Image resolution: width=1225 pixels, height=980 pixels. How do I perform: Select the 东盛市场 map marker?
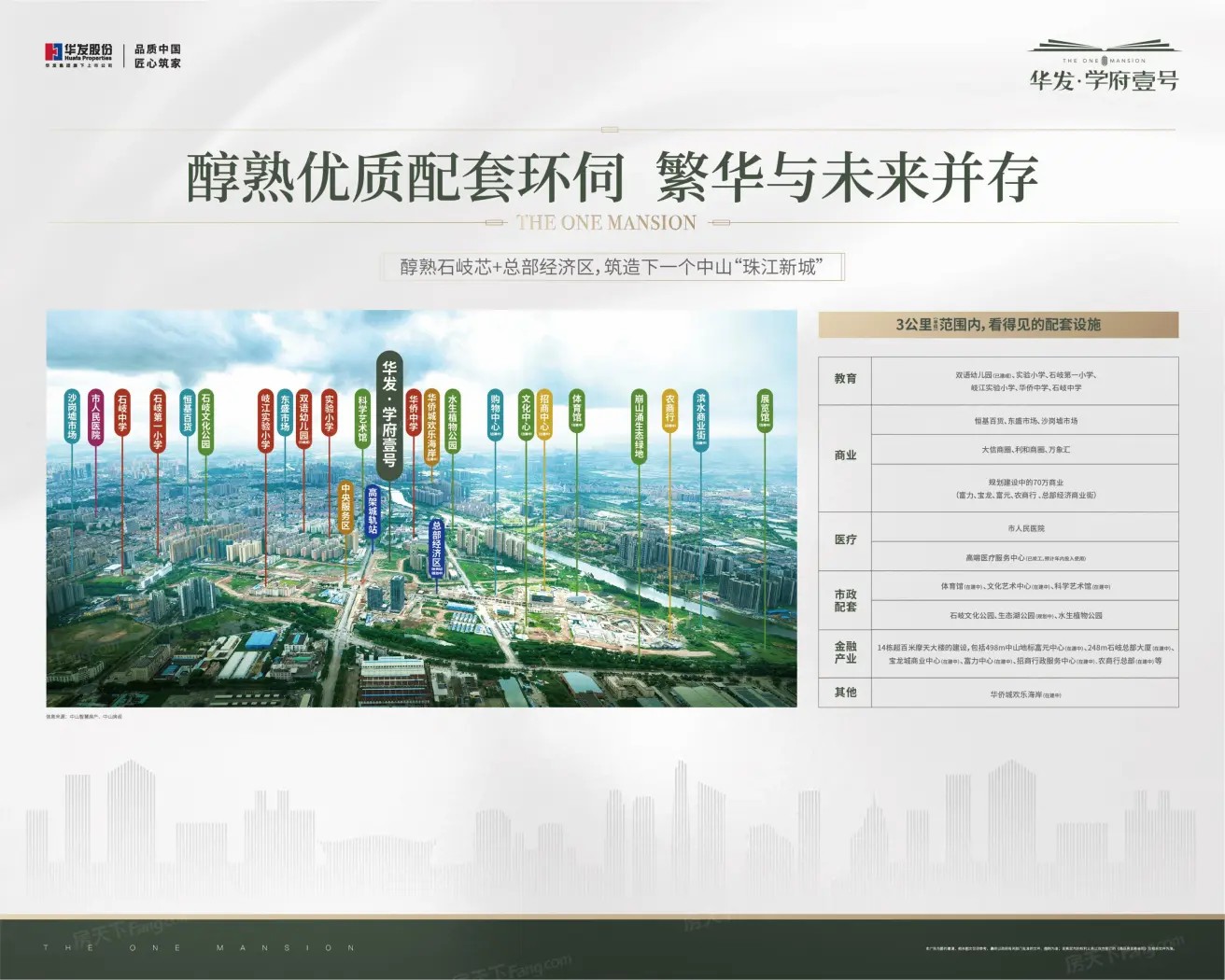[285, 412]
